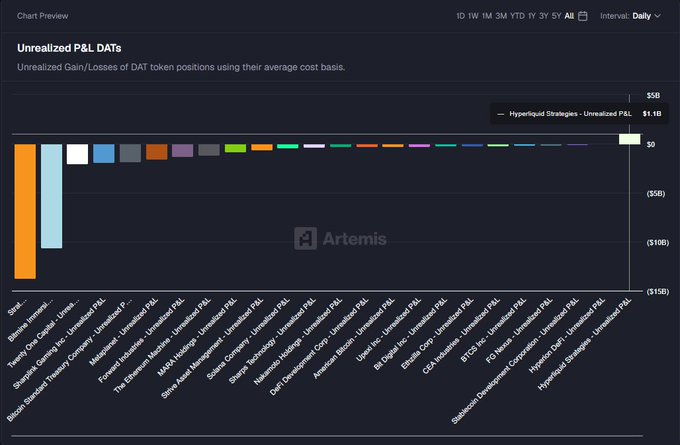
Task: Click the blue Sharplink Gaming bar
Action: (104, 154)
